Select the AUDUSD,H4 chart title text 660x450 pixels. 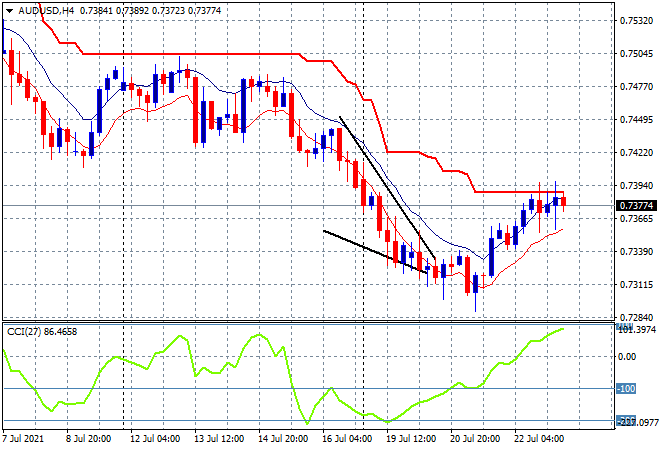click(46, 11)
